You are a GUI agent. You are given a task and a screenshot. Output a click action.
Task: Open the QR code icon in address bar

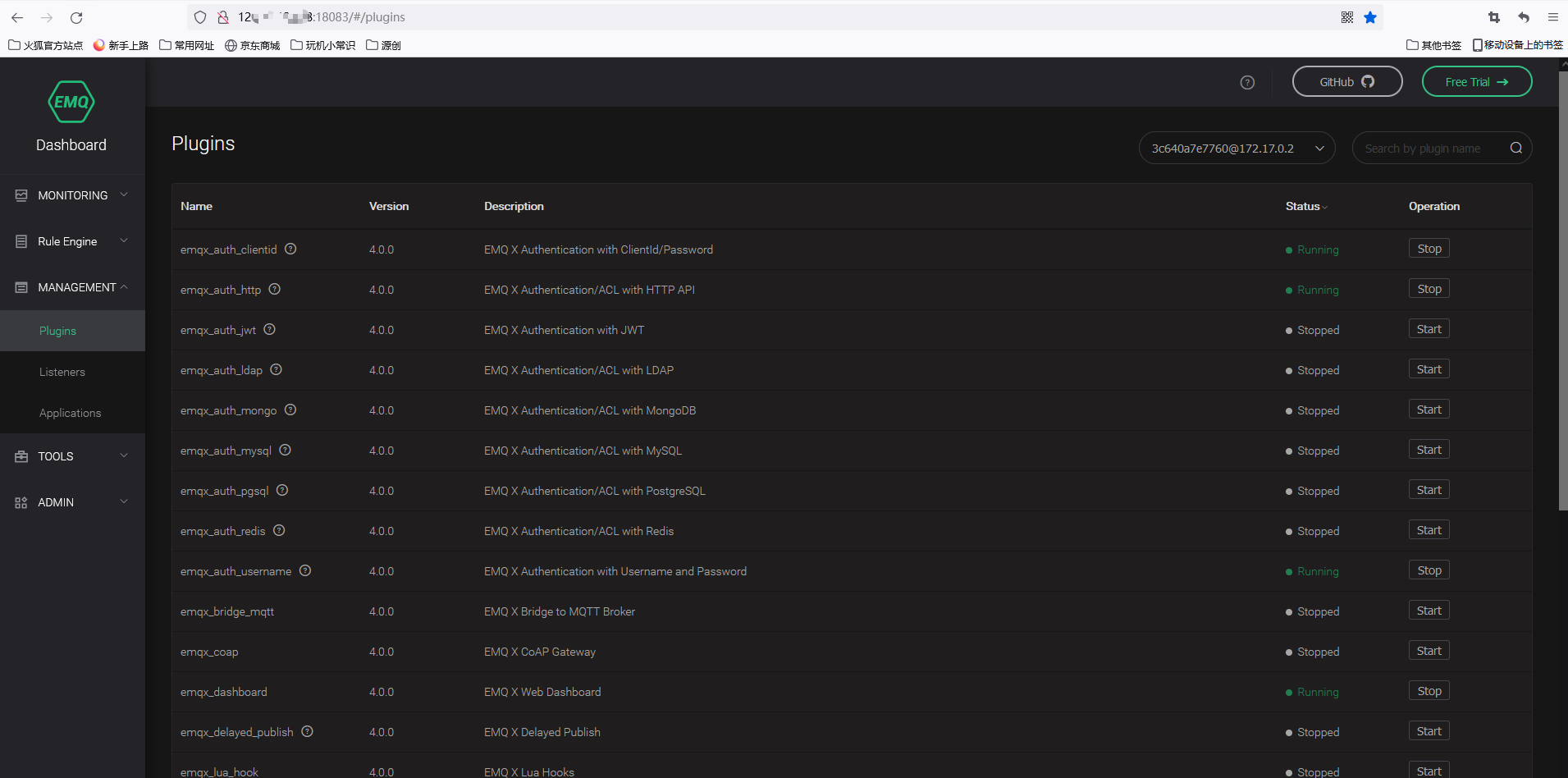click(x=1347, y=17)
